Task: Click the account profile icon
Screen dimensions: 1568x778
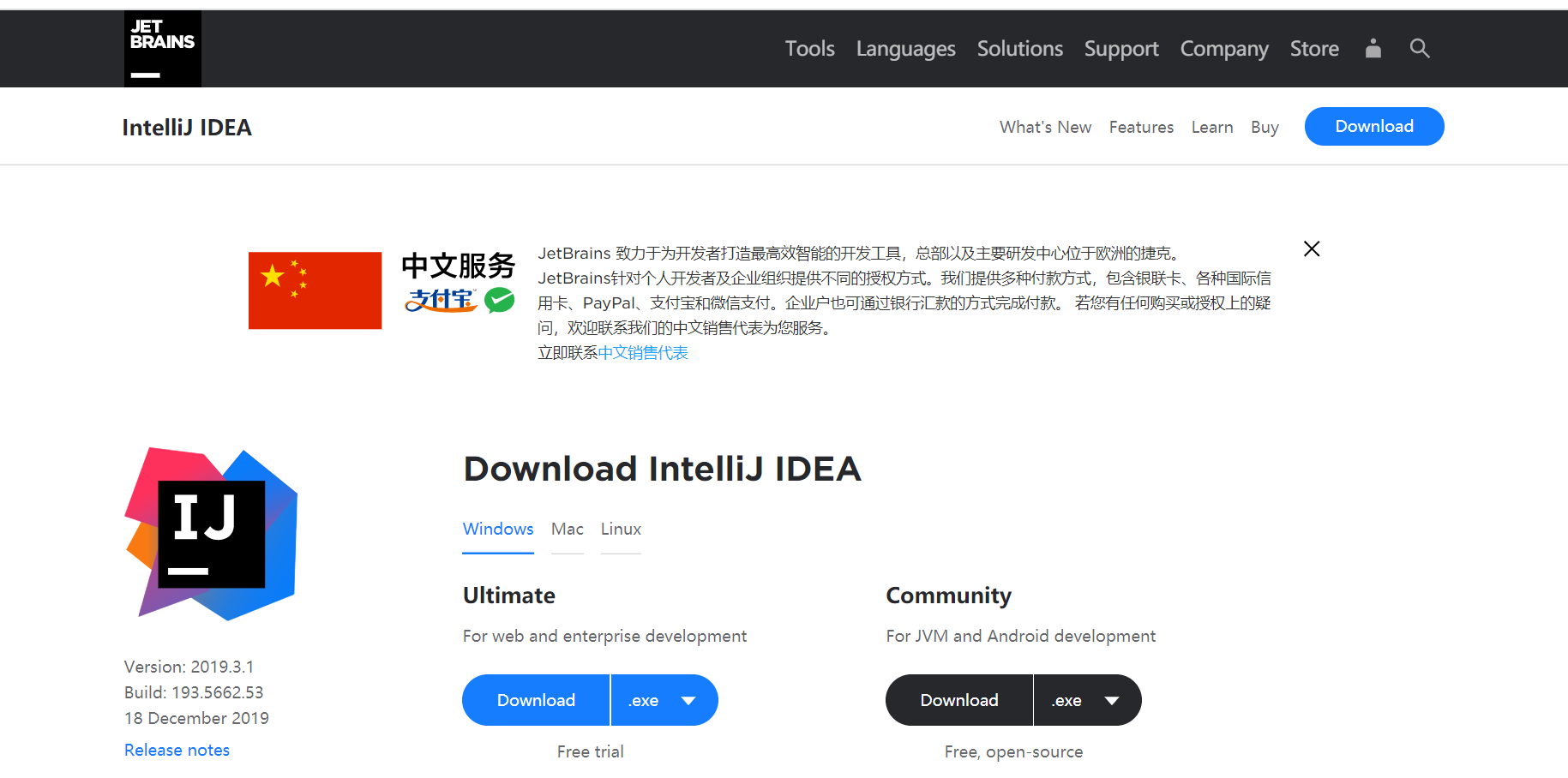Action: point(1373,49)
